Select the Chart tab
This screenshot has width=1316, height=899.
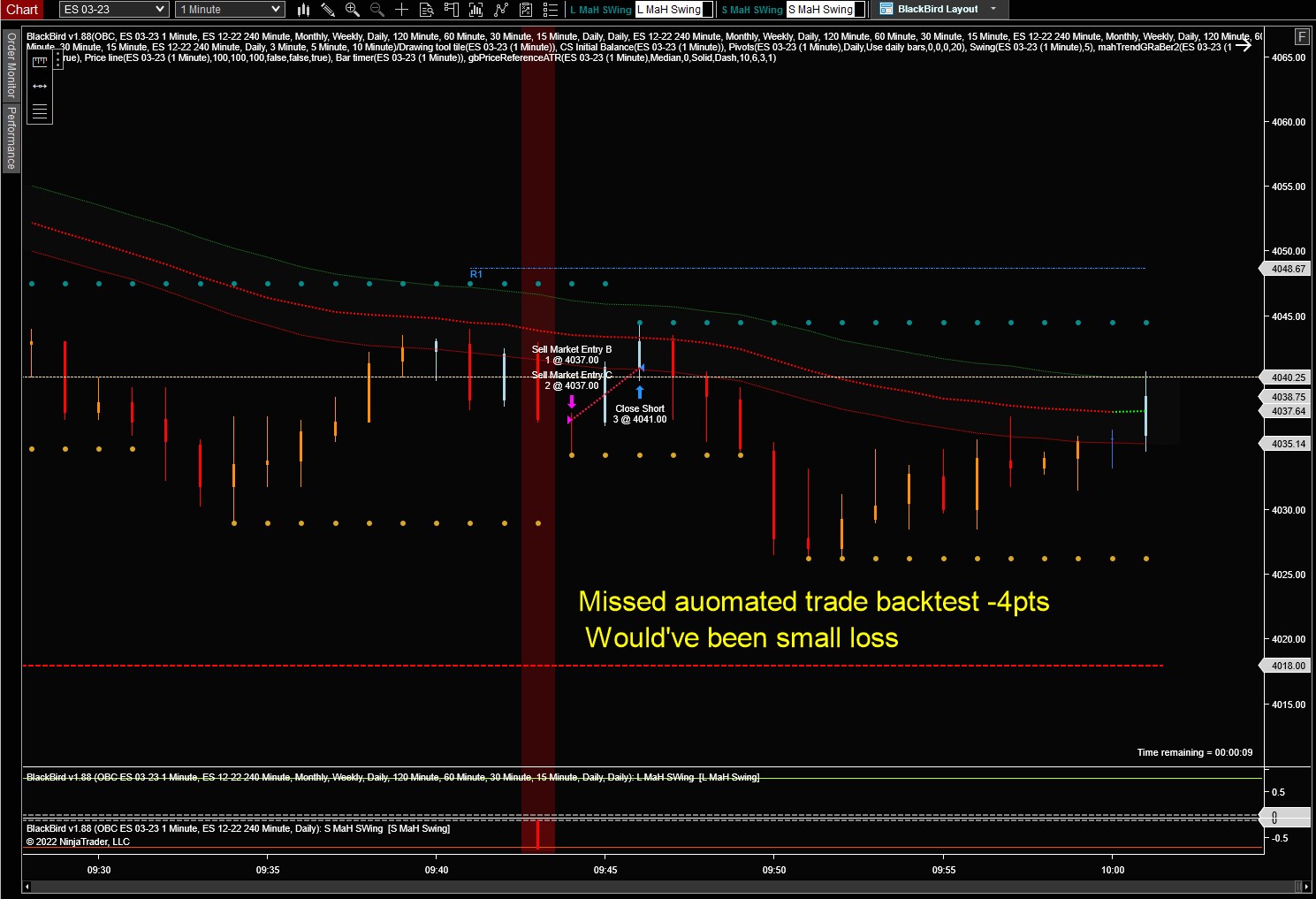22,10
